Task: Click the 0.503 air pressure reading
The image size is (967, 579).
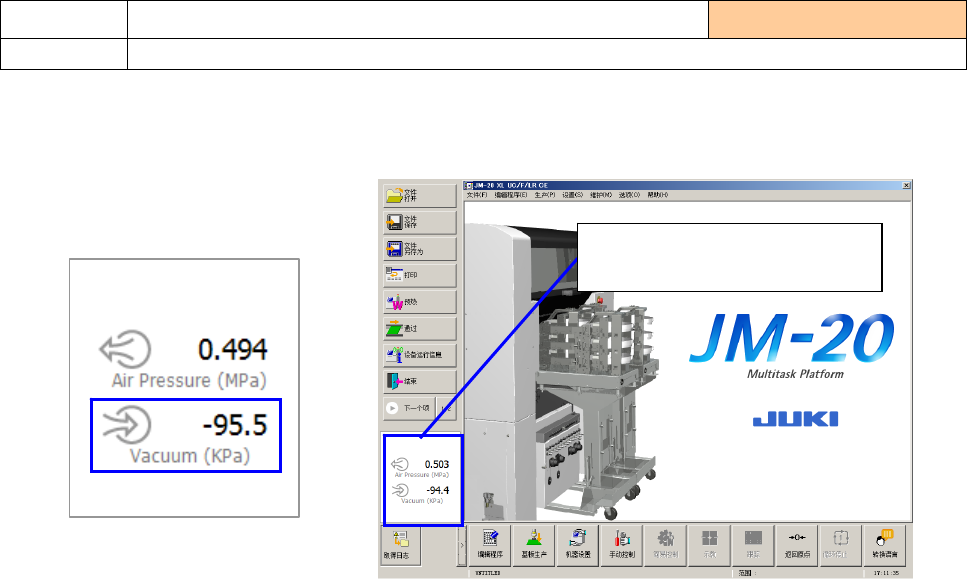Action: [x=437, y=464]
